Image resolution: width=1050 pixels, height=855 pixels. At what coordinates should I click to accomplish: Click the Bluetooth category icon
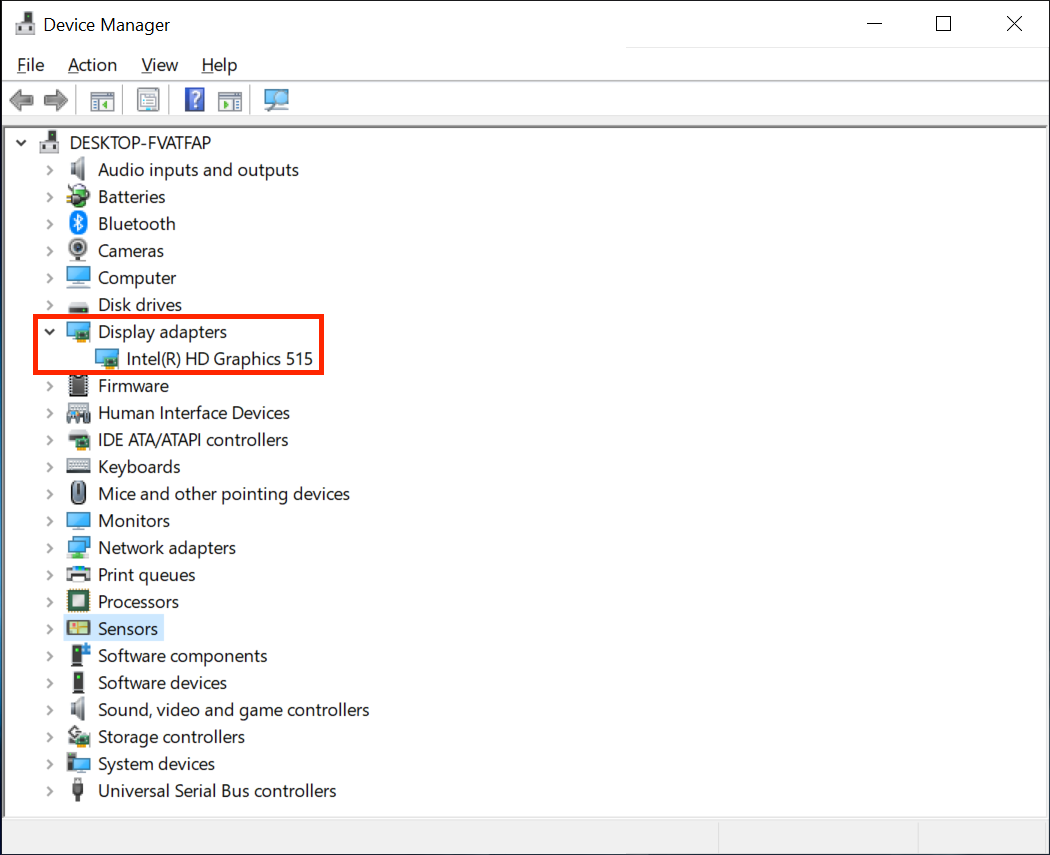click(78, 224)
